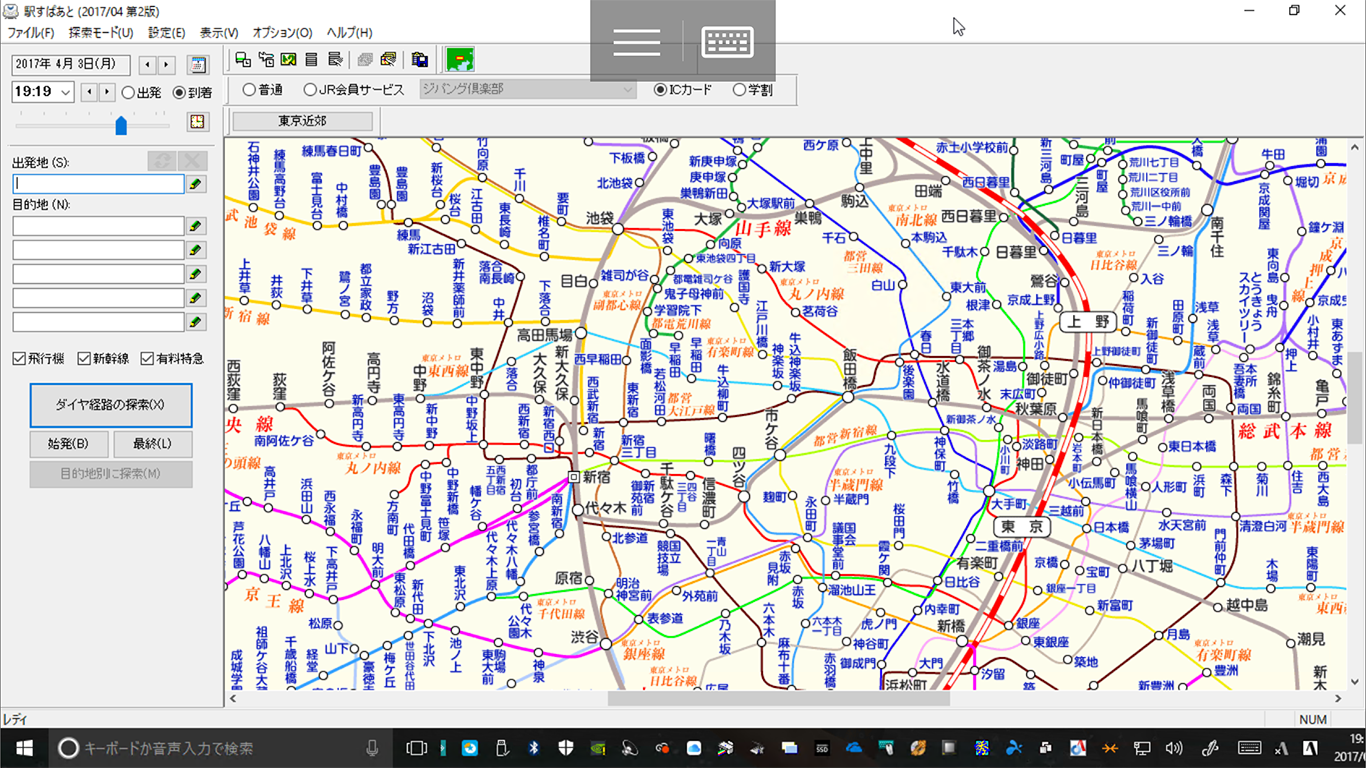This screenshot has height=768, width=1366.
Task: Expand the 19:19 time dropdown
Action: click(66, 93)
